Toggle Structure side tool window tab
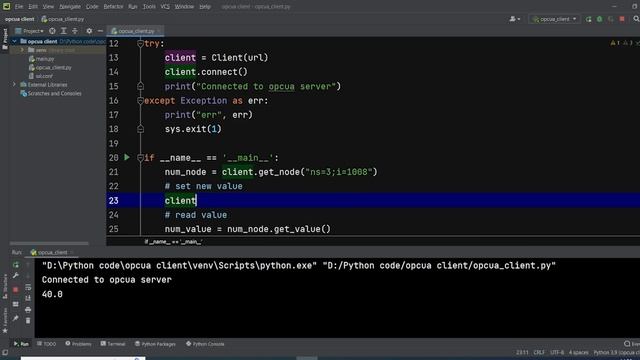This screenshot has height=360, width=640. 5,287
